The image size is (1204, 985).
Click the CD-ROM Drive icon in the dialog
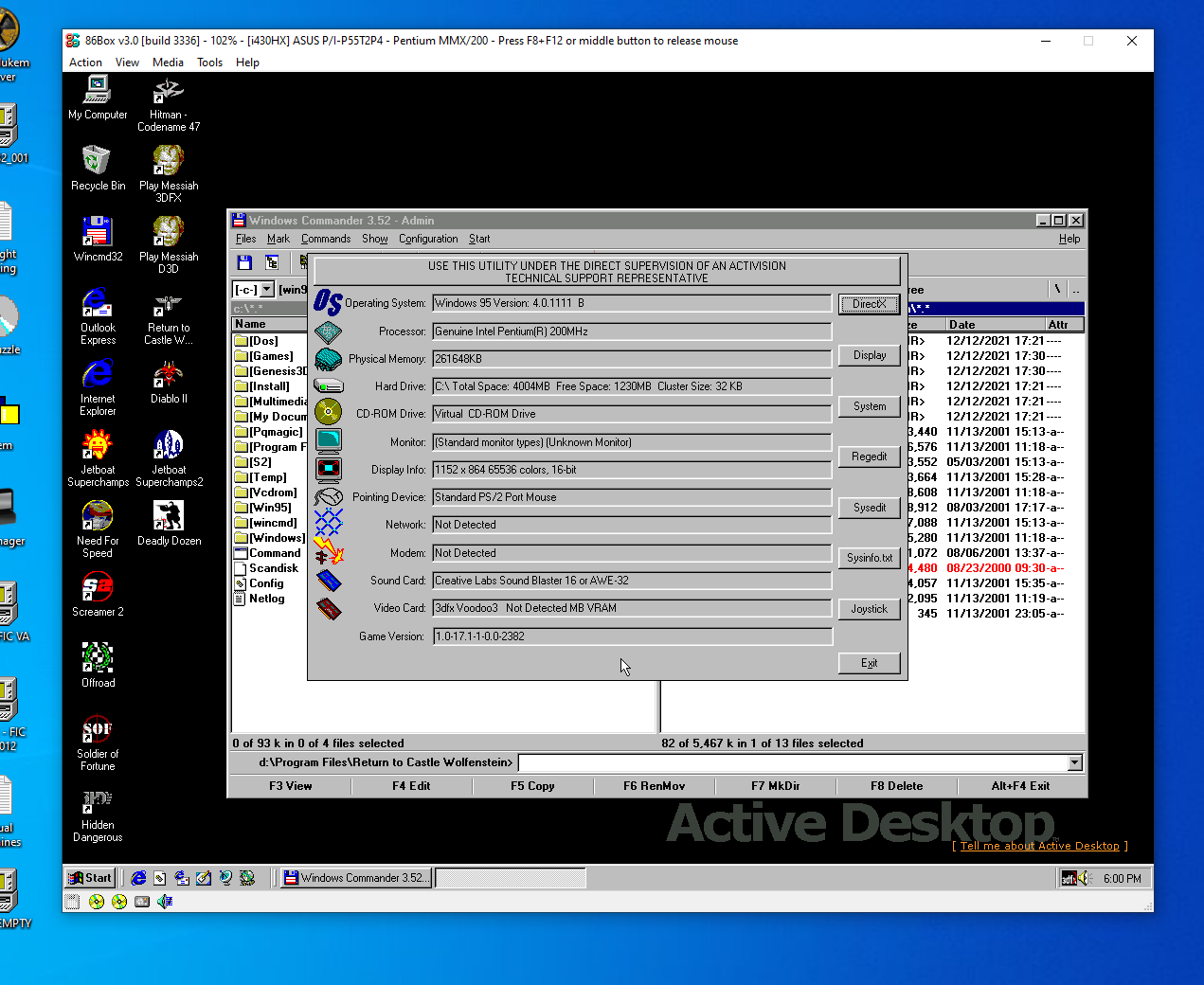[330, 411]
